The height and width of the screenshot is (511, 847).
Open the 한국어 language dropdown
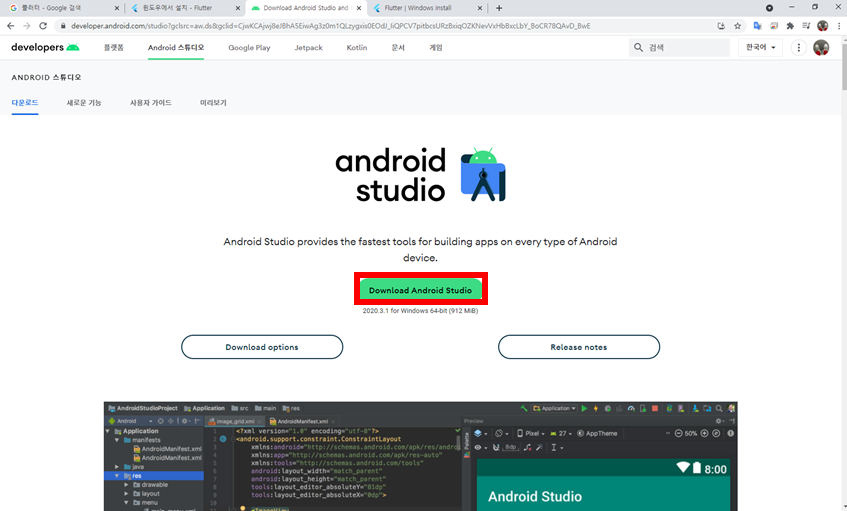761,48
